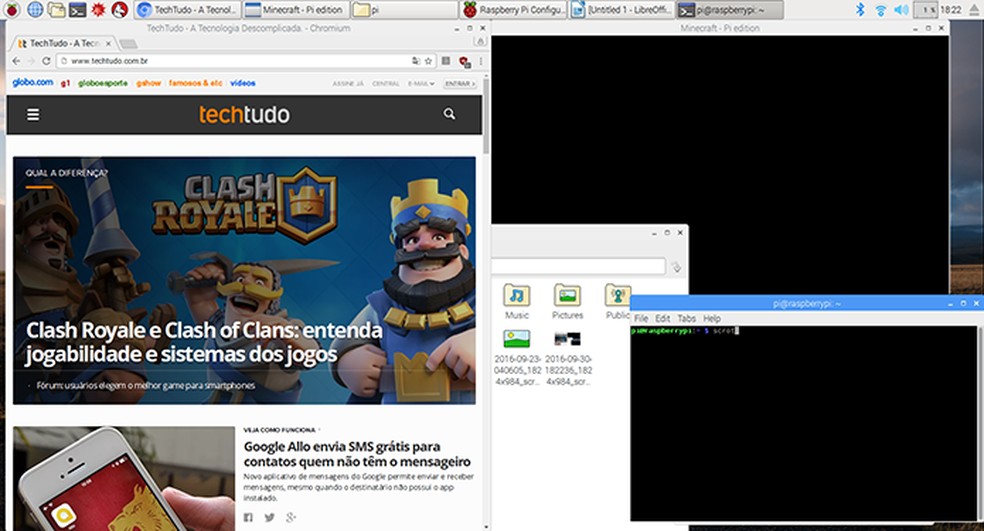
Task: Open the WiFi network icon in tray
Action: (880, 9)
